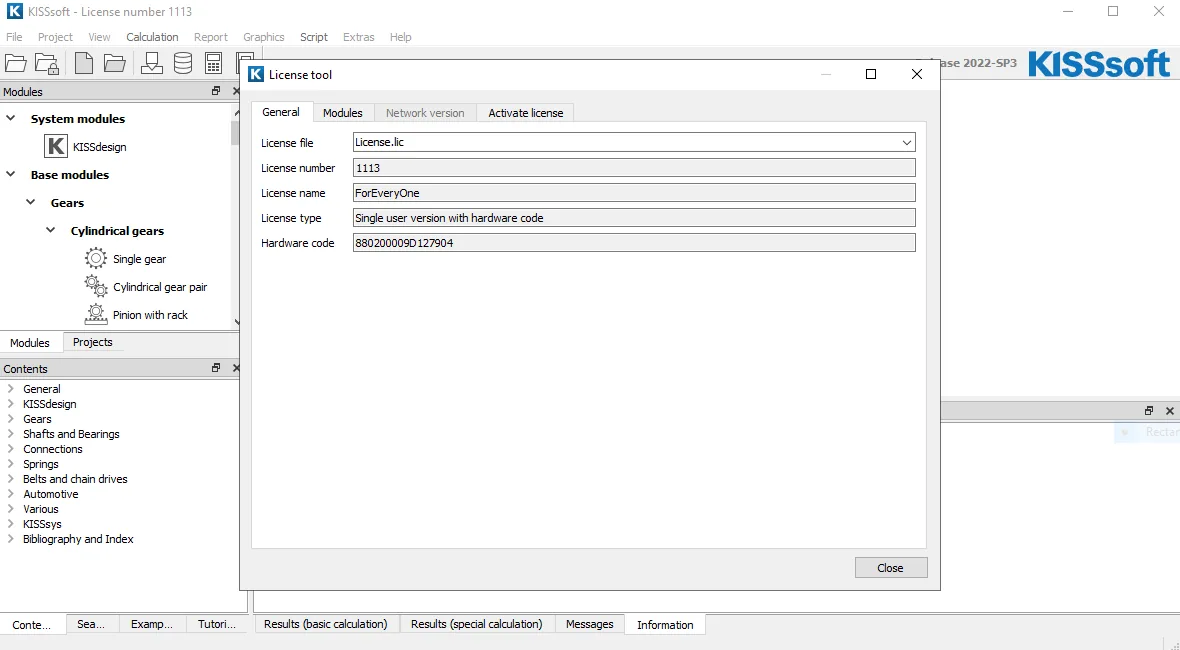The width and height of the screenshot is (1180, 650).
Task: Click the open file folder toolbar icon
Action: pyautogui.click(x=114, y=63)
